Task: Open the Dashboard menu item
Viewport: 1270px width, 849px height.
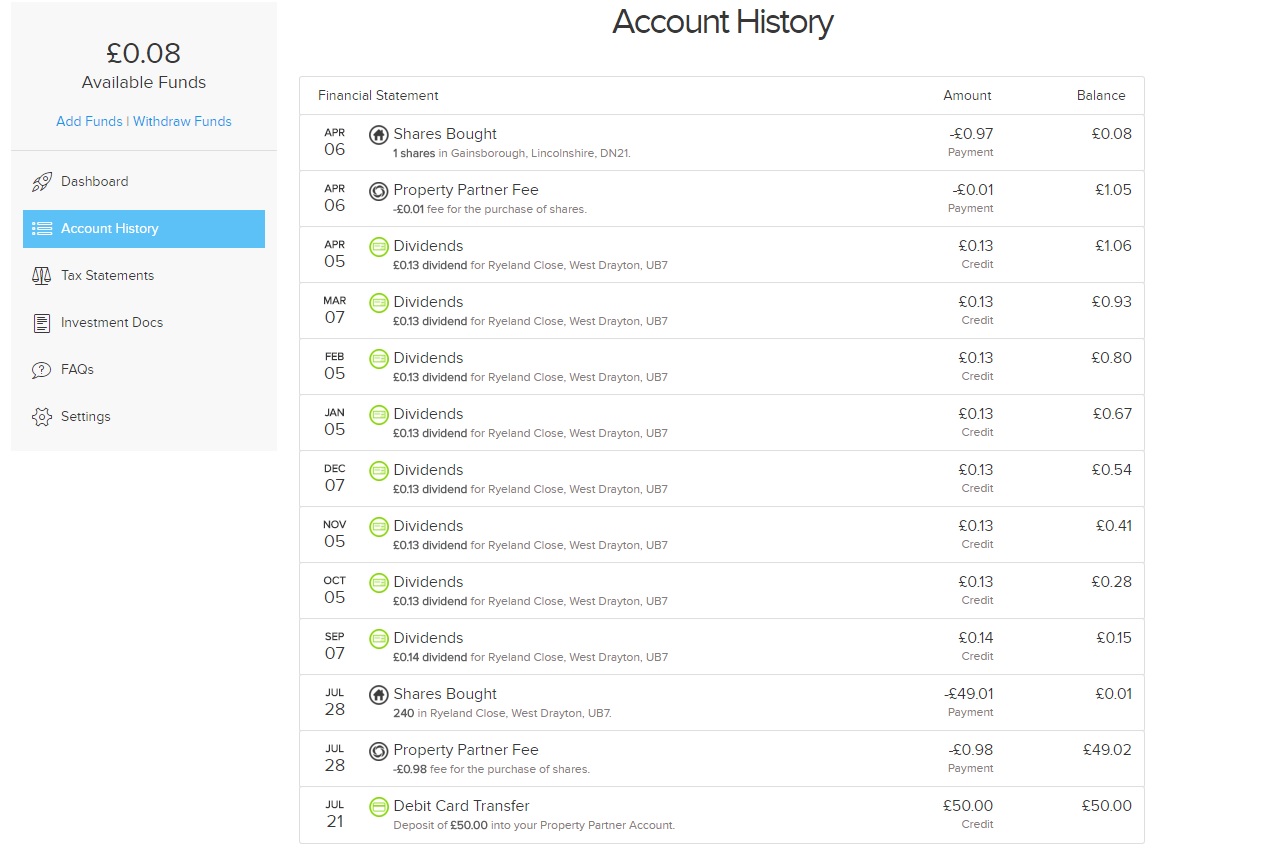Action: pyautogui.click(x=144, y=182)
